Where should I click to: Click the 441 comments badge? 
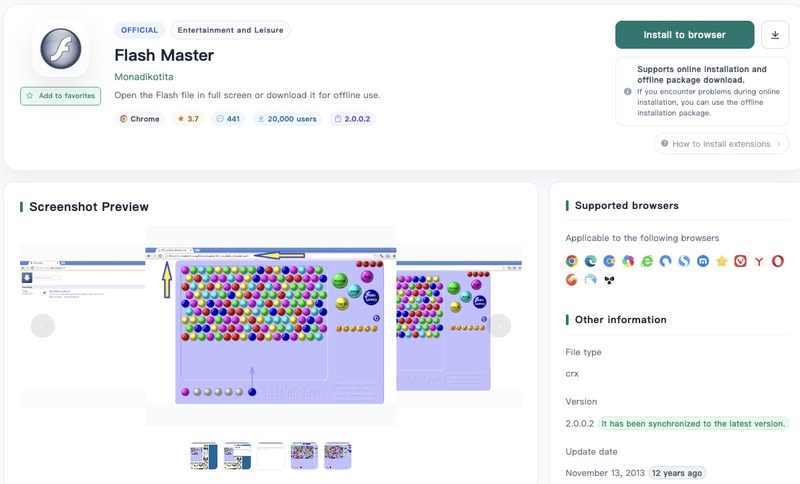[x=228, y=119]
